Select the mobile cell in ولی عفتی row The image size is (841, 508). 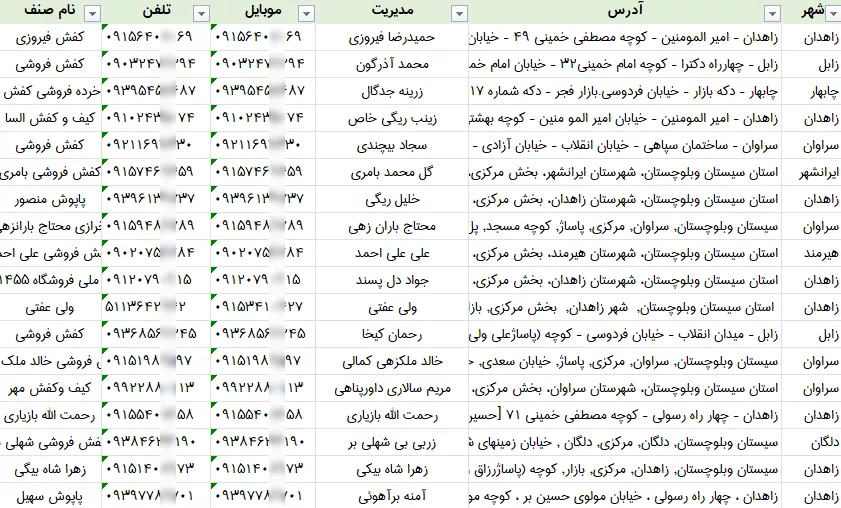point(263,307)
